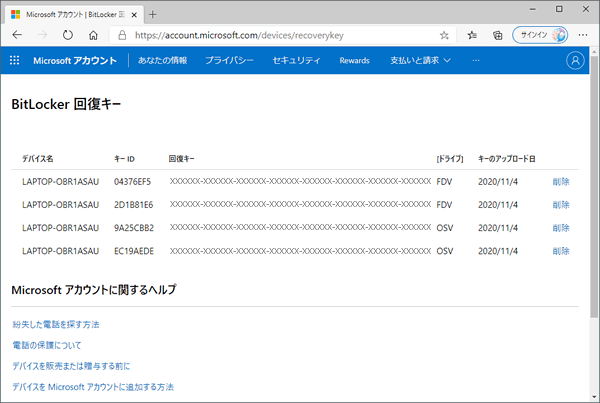The image size is (600, 403).
Task: Open the Microsoft app launcher grid
Action: 15,60
